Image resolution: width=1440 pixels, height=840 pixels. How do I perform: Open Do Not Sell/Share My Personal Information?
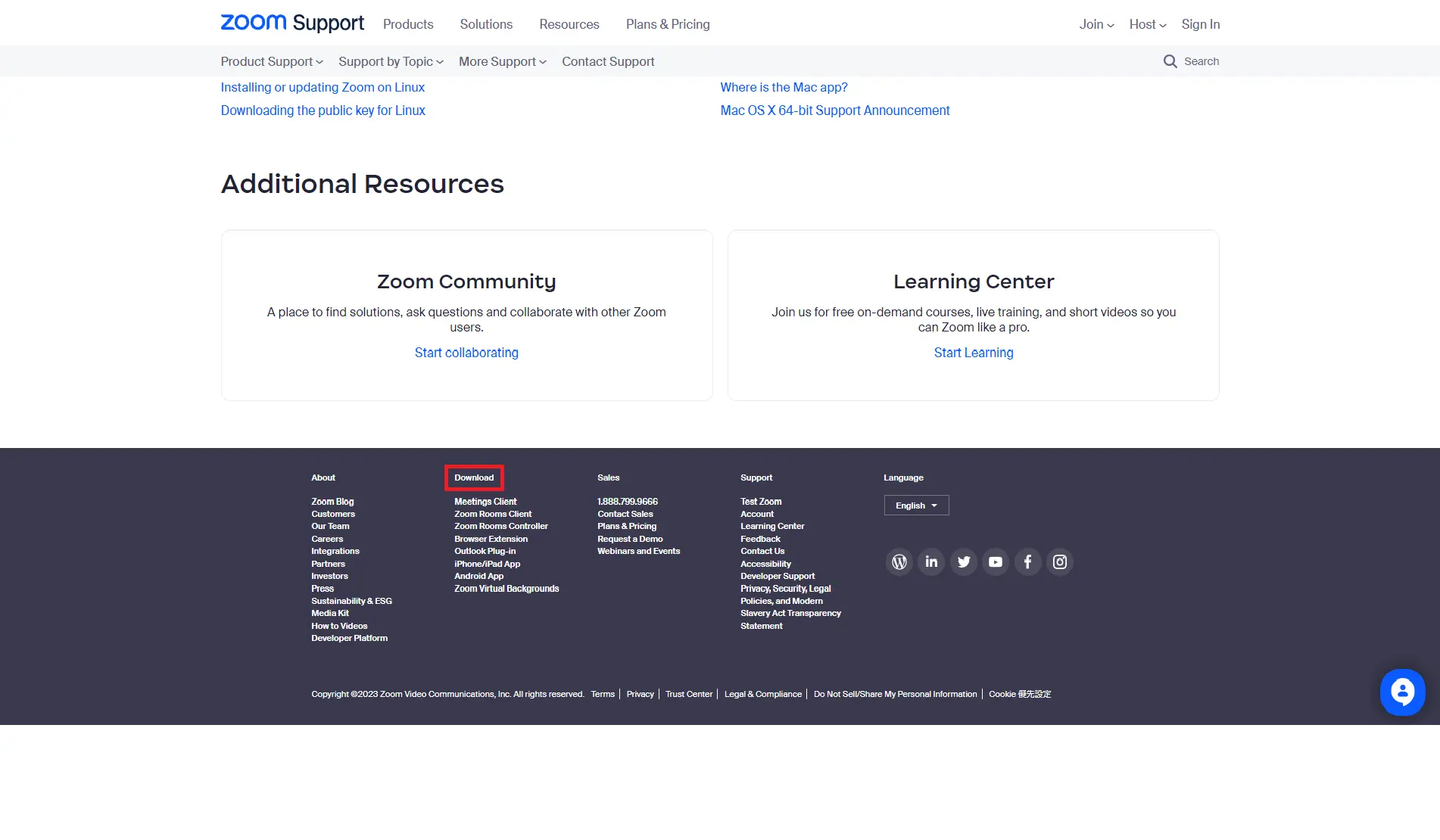click(x=895, y=694)
